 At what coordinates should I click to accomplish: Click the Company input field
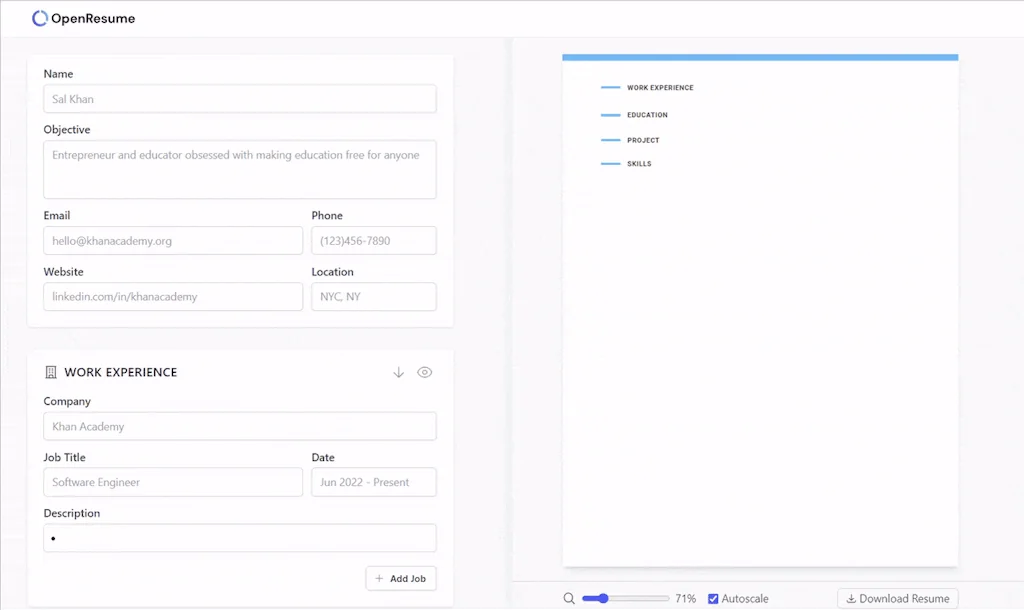[239, 426]
